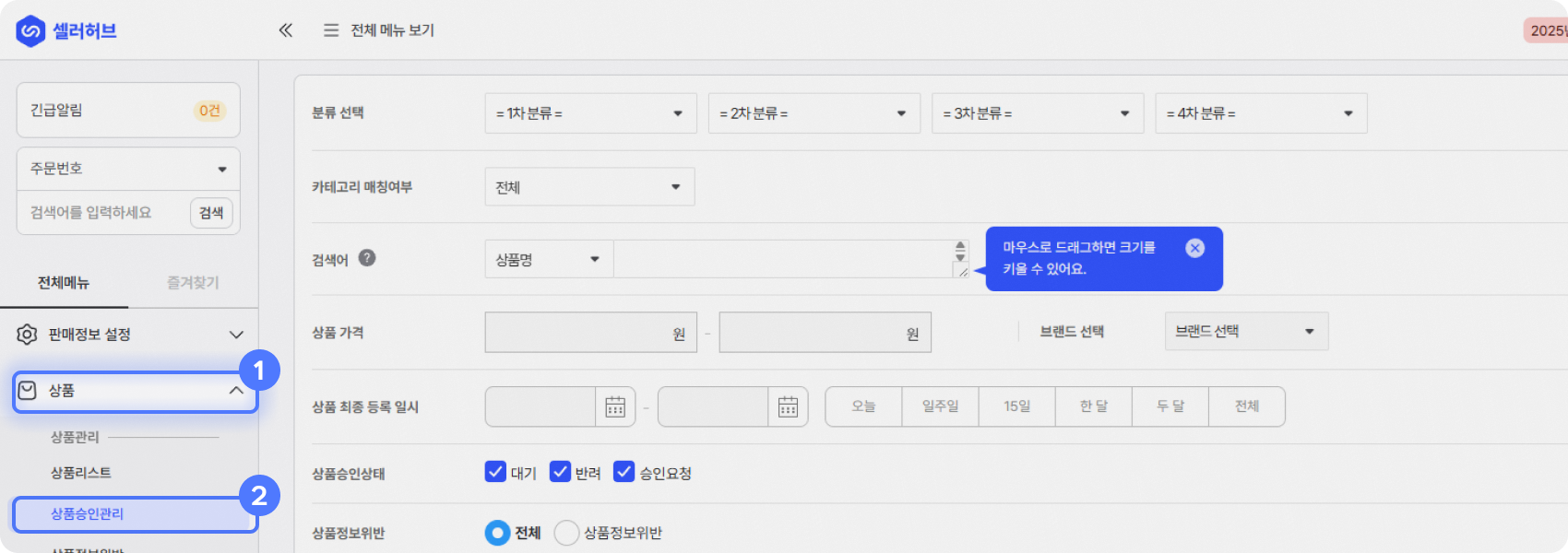Toggle the 승인요청 checkbox
Viewport: 1568px width, 553px height.
[624, 472]
